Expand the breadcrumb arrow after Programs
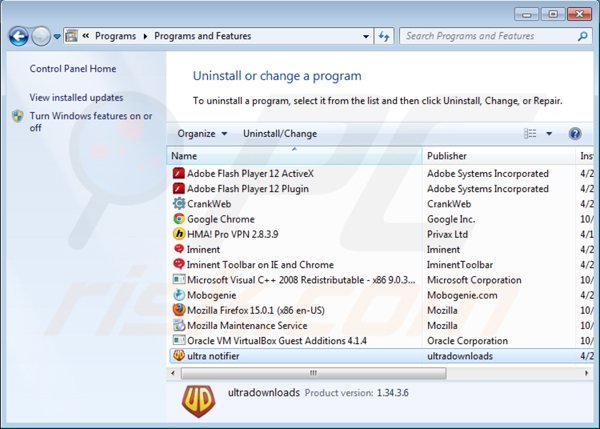 pos(145,36)
